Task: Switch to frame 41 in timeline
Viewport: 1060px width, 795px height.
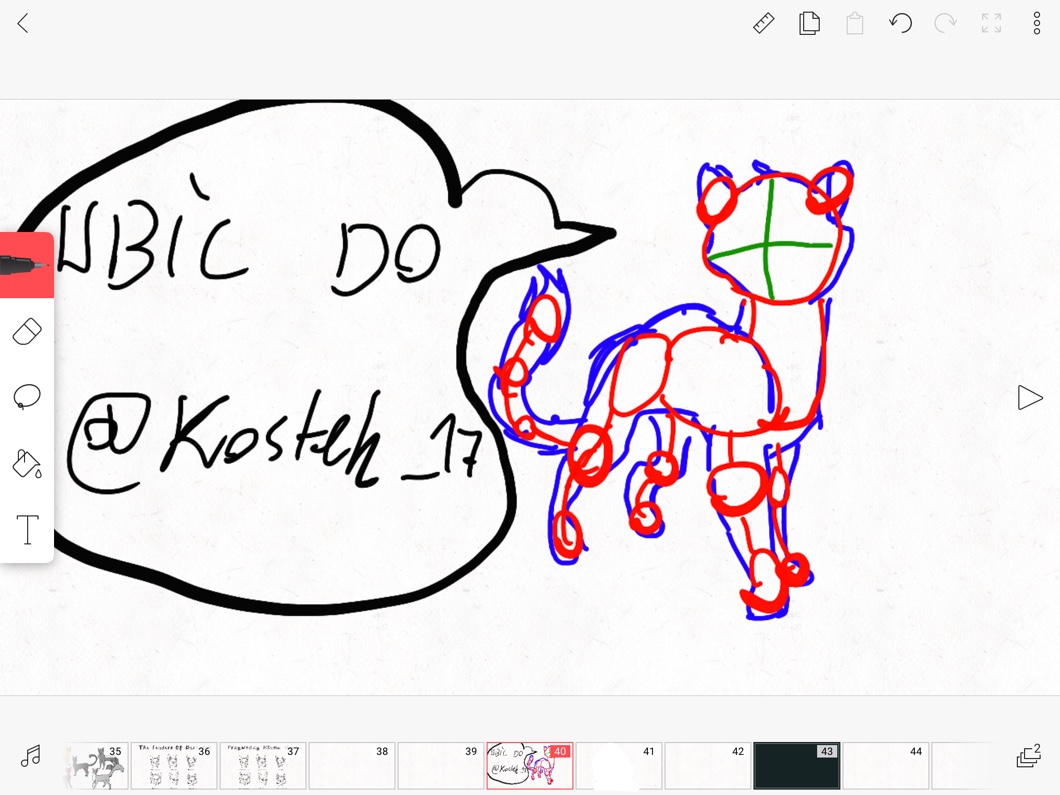Action: (x=618, y=766)
